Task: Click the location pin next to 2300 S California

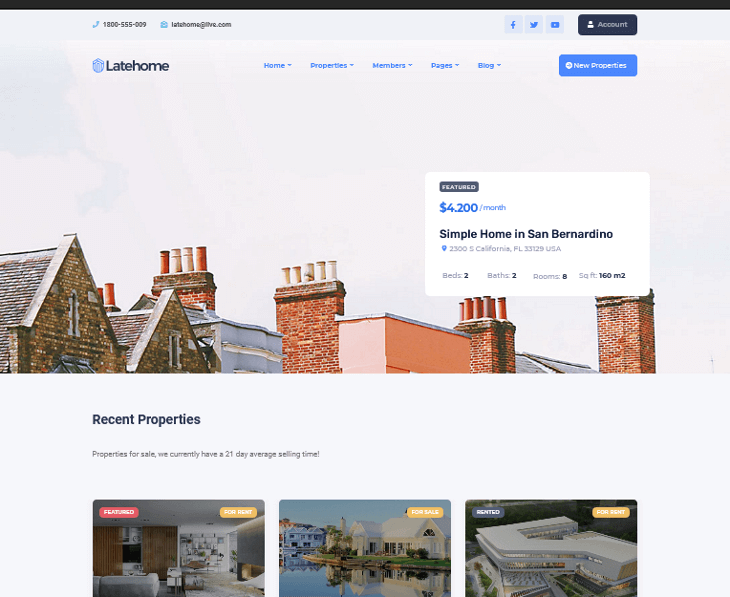Action: point(444,249)
